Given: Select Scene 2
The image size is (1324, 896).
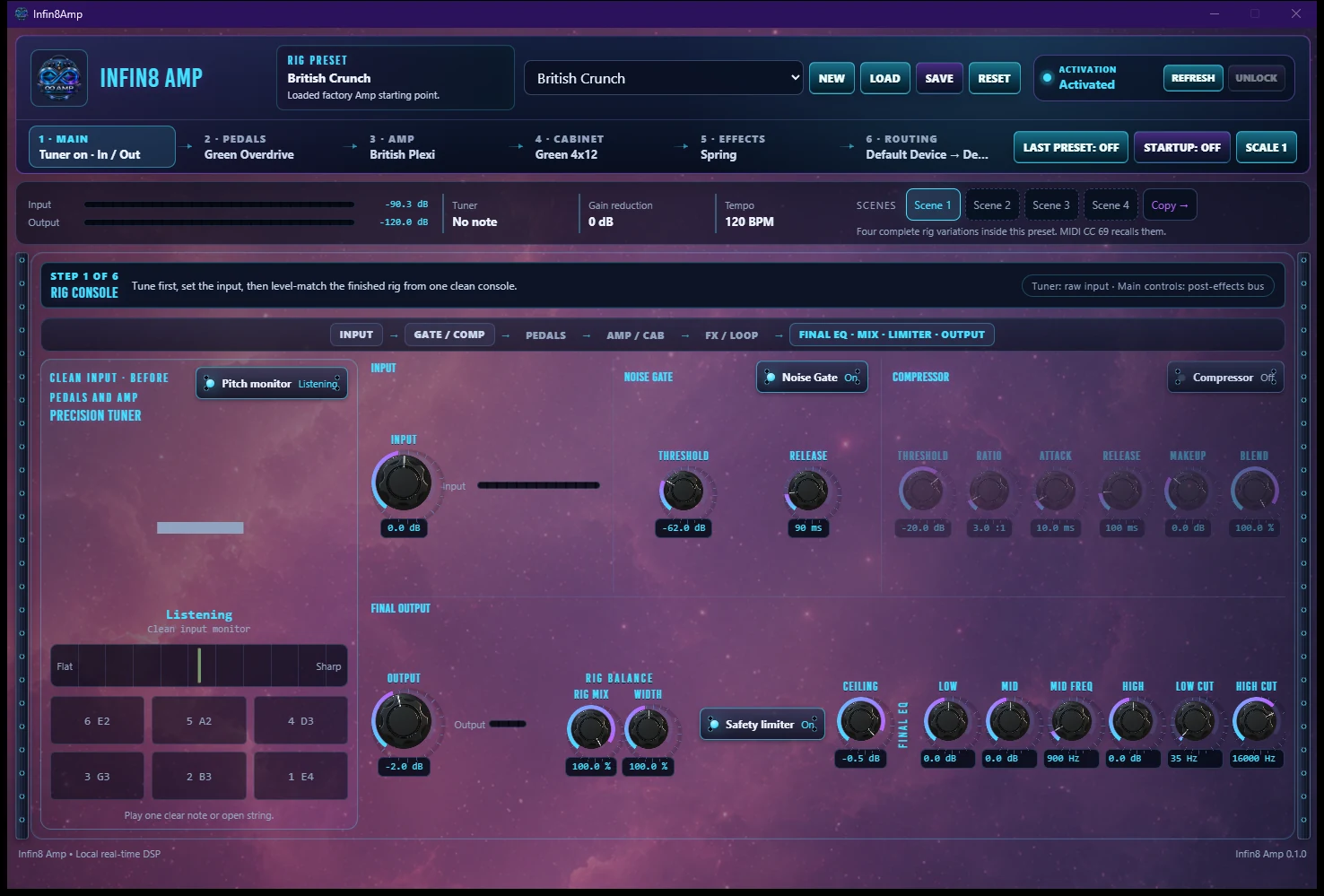Looking at the screenshot, I should 992,205.
